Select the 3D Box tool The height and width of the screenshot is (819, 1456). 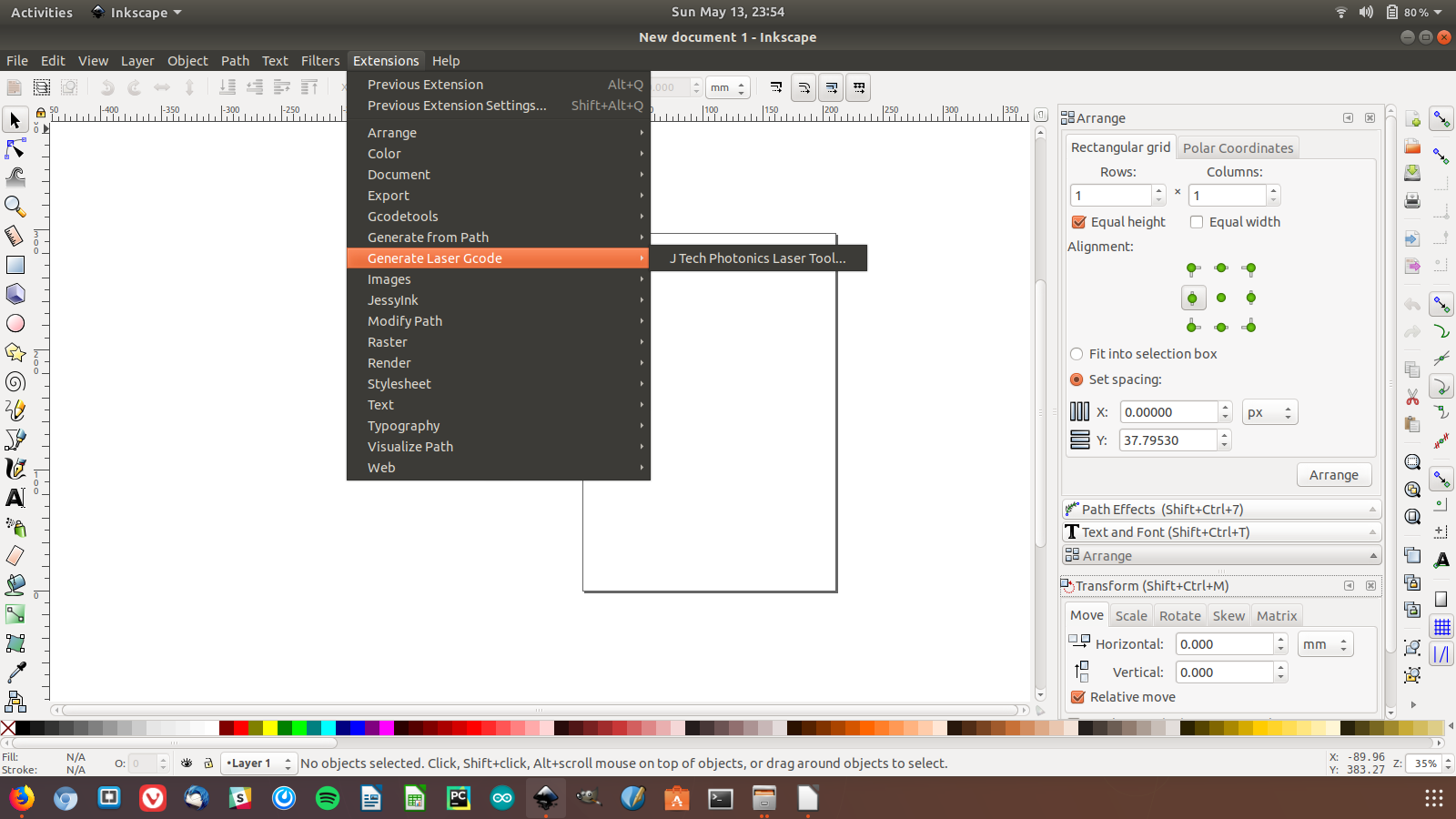coord(15,294)
